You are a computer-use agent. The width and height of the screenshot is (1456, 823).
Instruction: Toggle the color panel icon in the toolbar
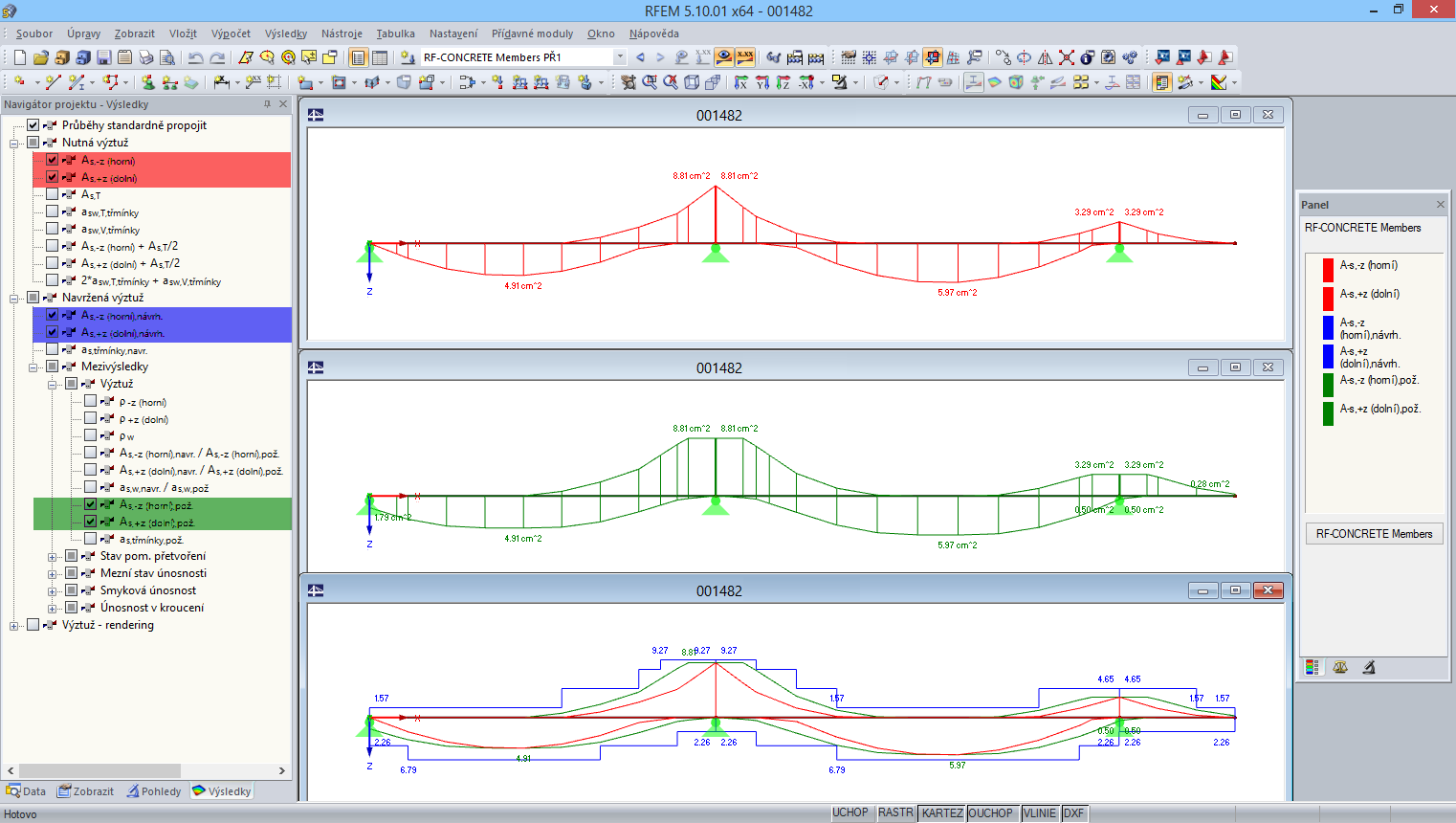[x=1162, y=82]
